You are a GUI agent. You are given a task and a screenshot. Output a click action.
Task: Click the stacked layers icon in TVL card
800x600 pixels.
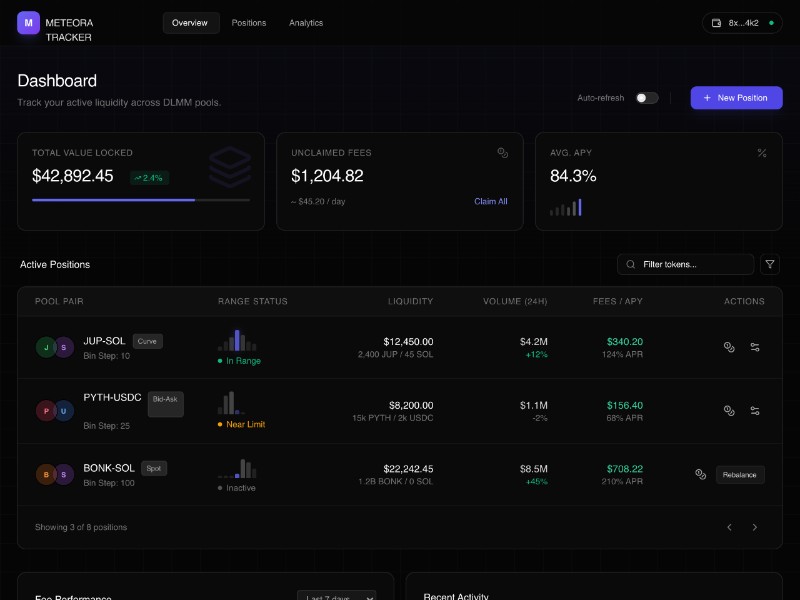[231, 167]
